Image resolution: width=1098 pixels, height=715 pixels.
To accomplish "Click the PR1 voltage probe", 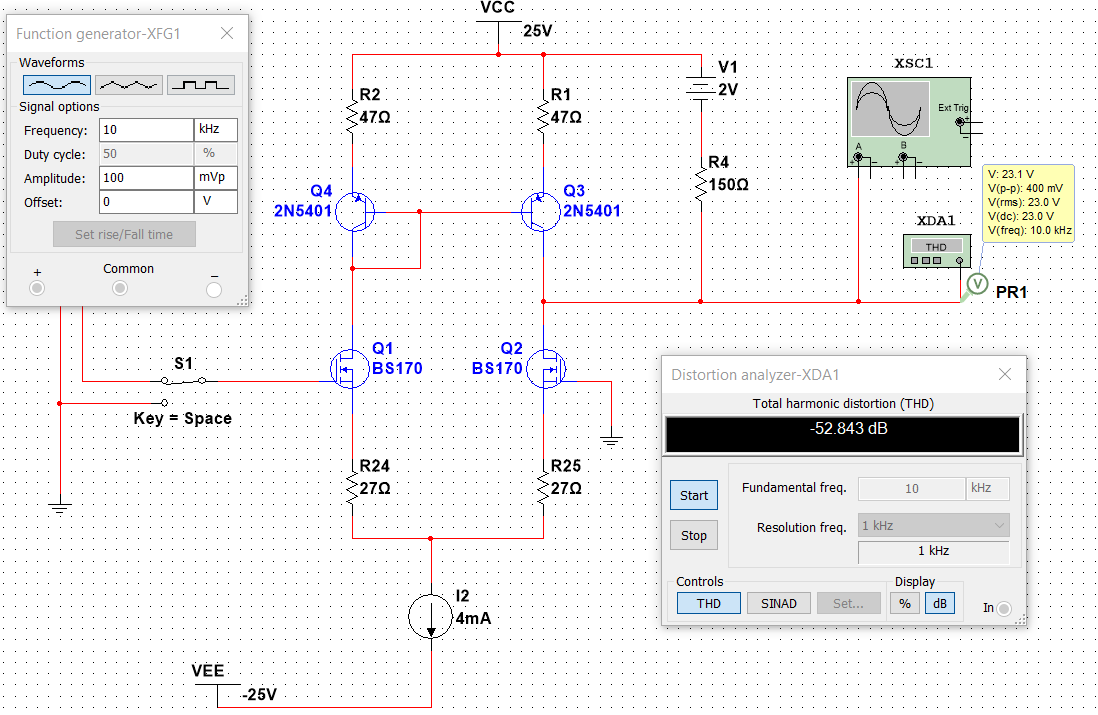I will (978, 284).
